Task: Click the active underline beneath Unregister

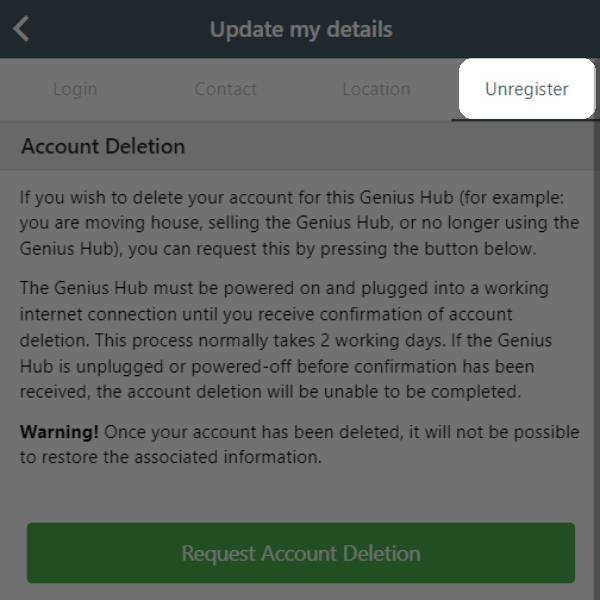Action: pos(525,120)
